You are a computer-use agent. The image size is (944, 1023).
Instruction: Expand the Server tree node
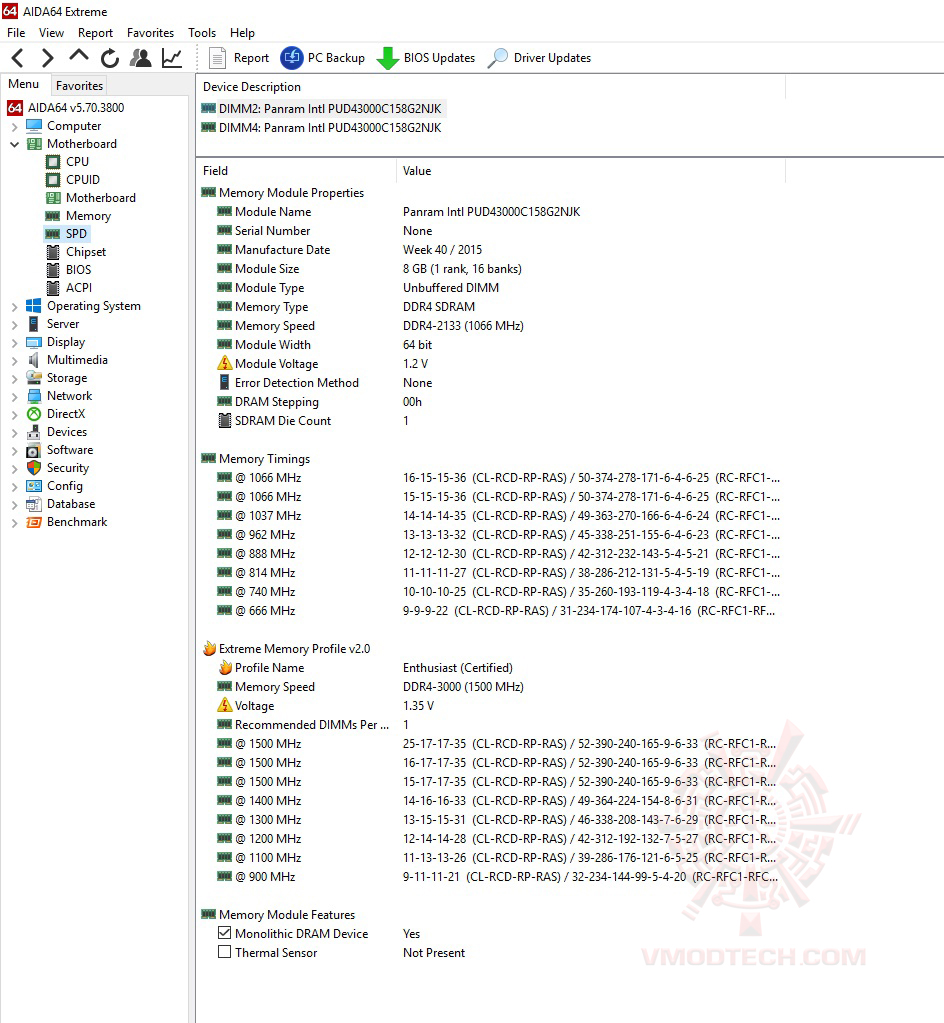point(14,324)
